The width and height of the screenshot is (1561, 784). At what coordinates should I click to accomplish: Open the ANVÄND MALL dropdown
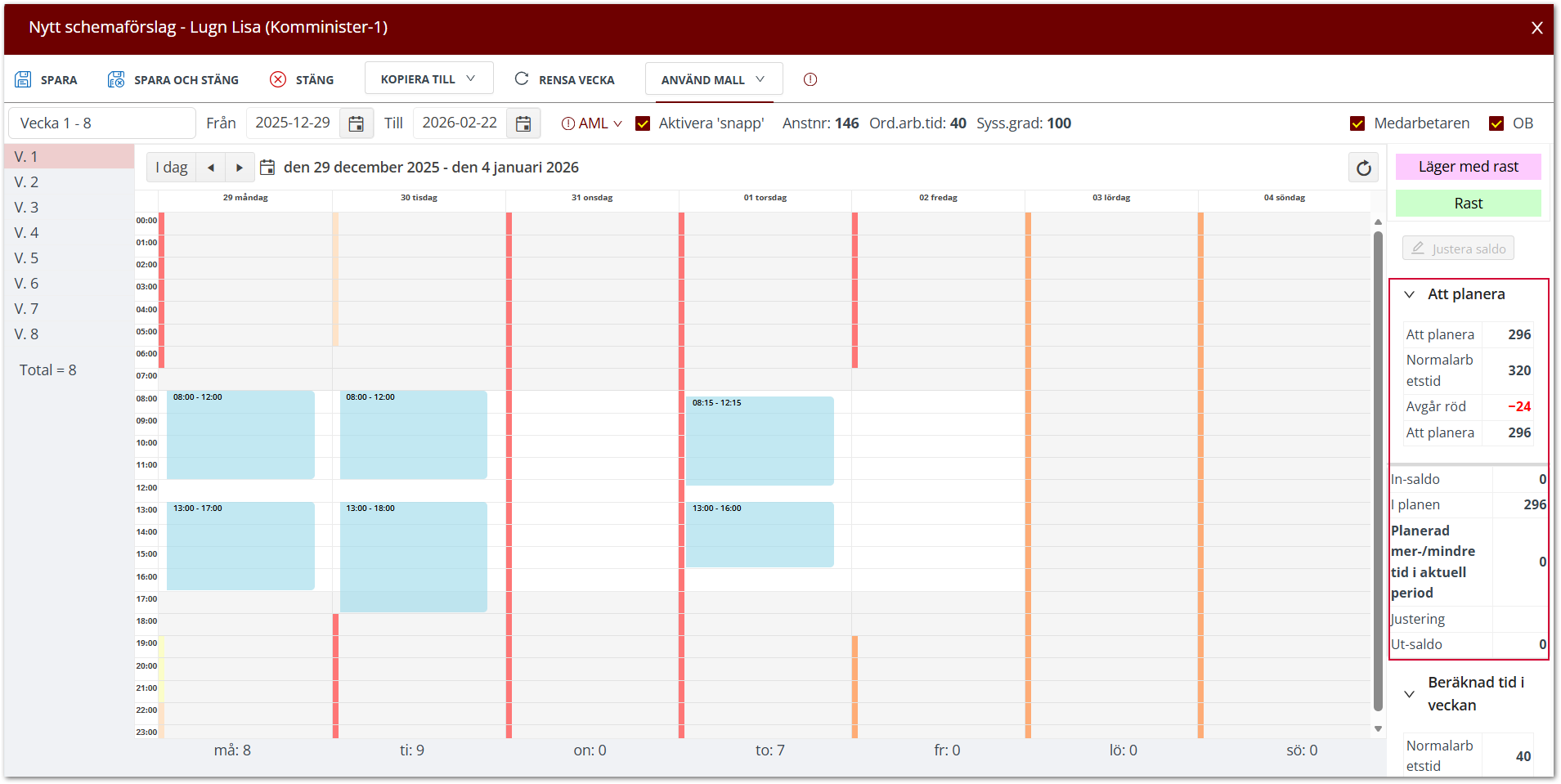click(x=714, y=79)
